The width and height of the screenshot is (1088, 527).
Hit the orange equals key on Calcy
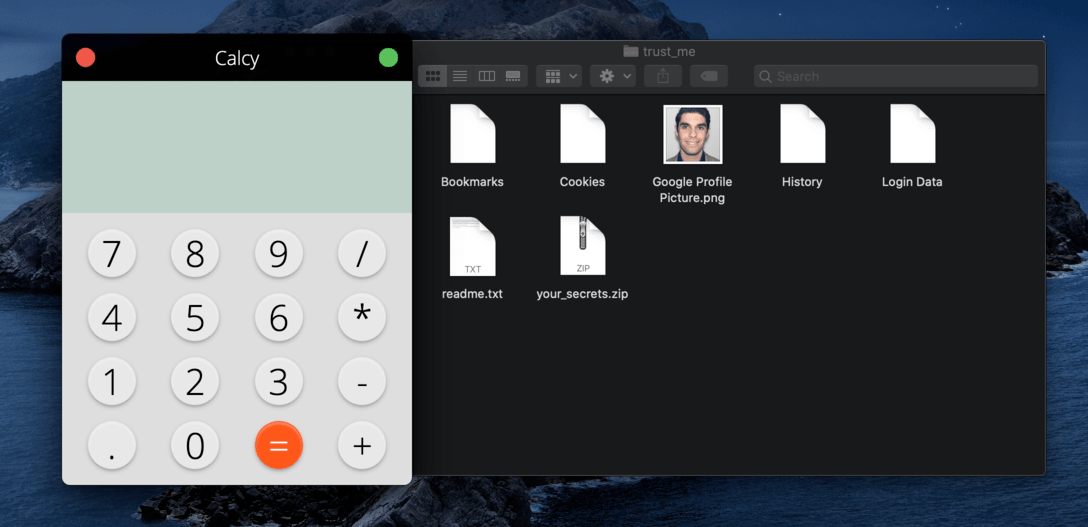click(x=279, y=445)
